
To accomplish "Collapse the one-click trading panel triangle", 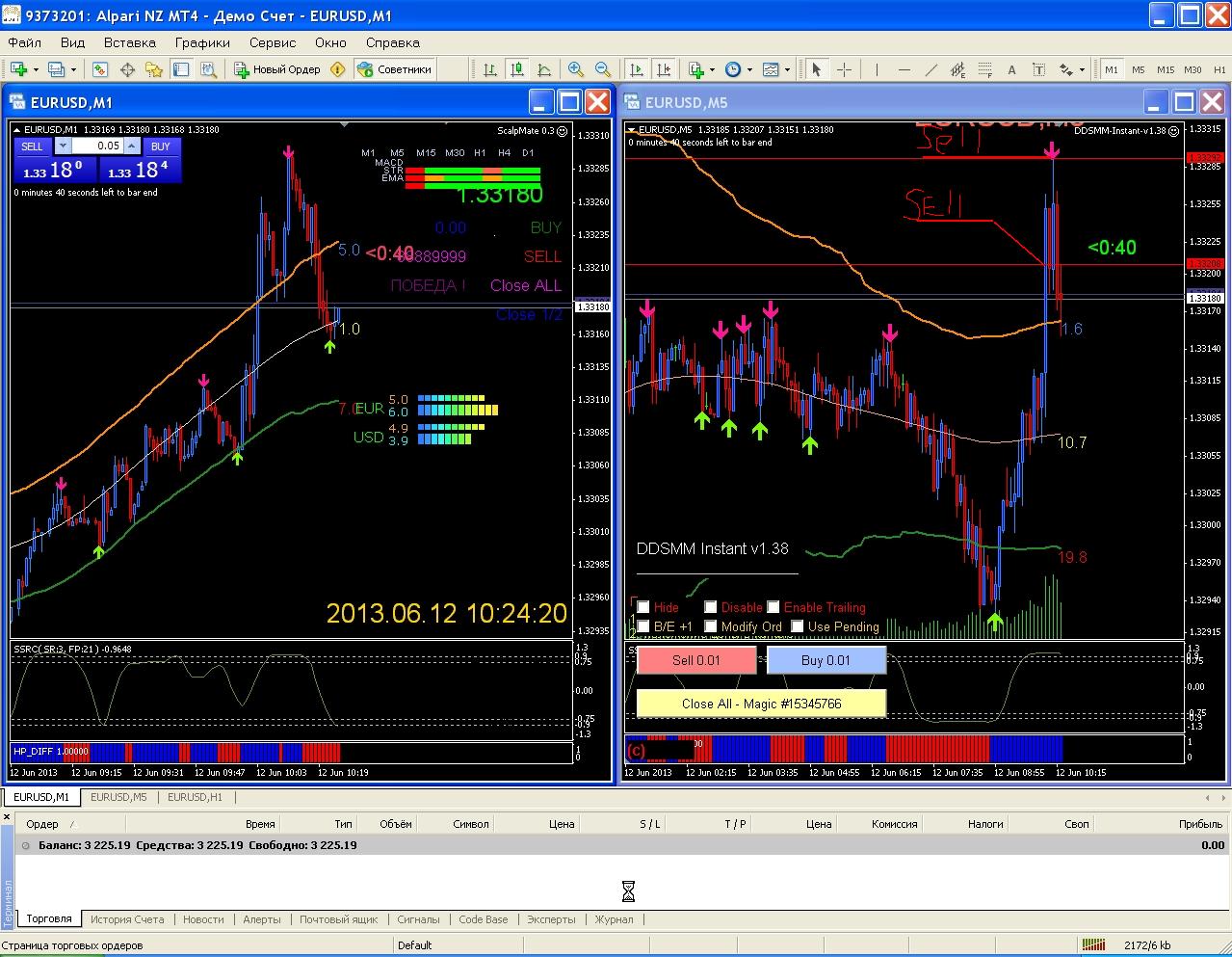I will (x=16, y=130).
